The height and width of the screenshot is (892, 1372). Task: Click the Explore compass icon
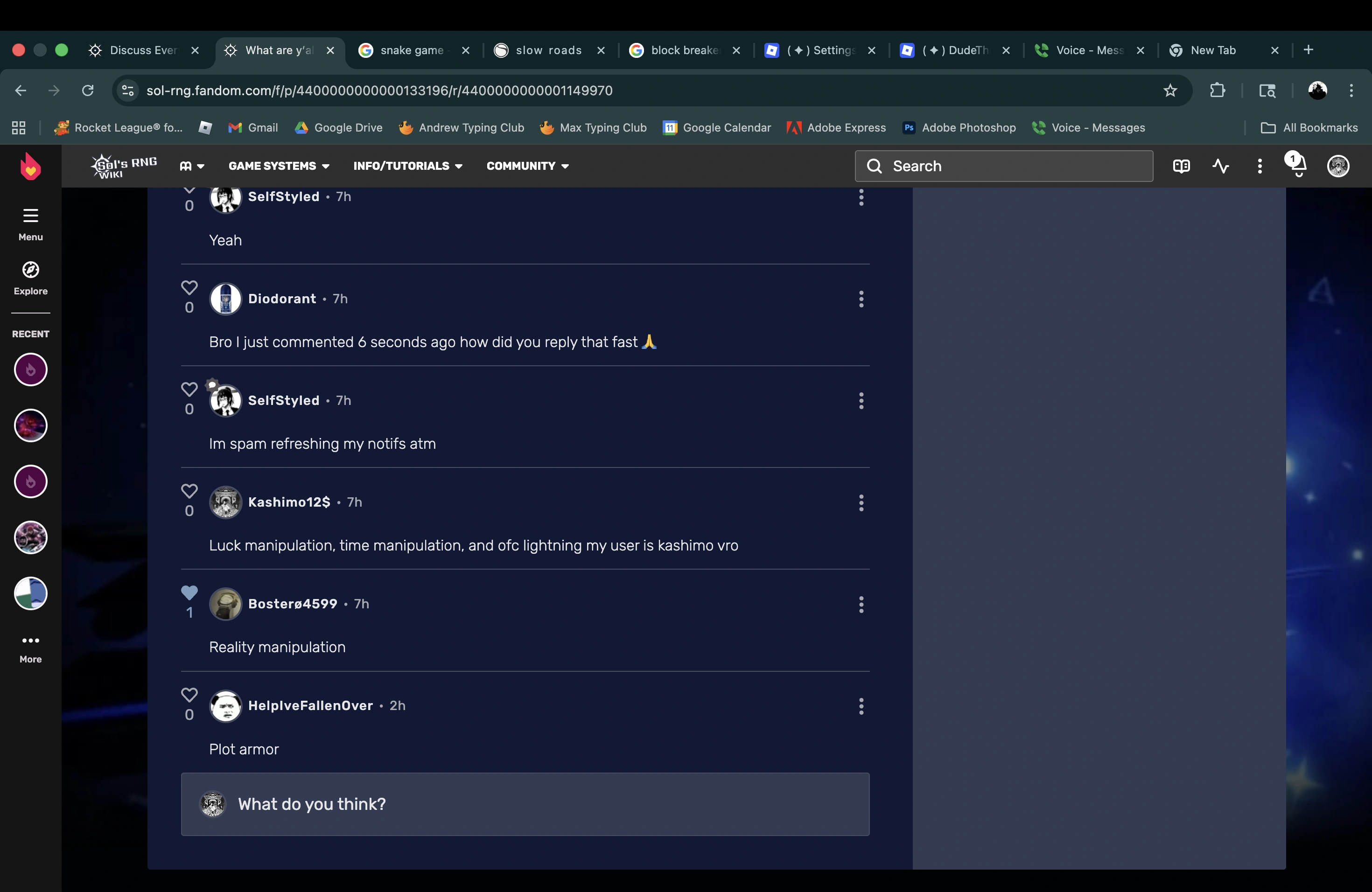tap(30, 270)
